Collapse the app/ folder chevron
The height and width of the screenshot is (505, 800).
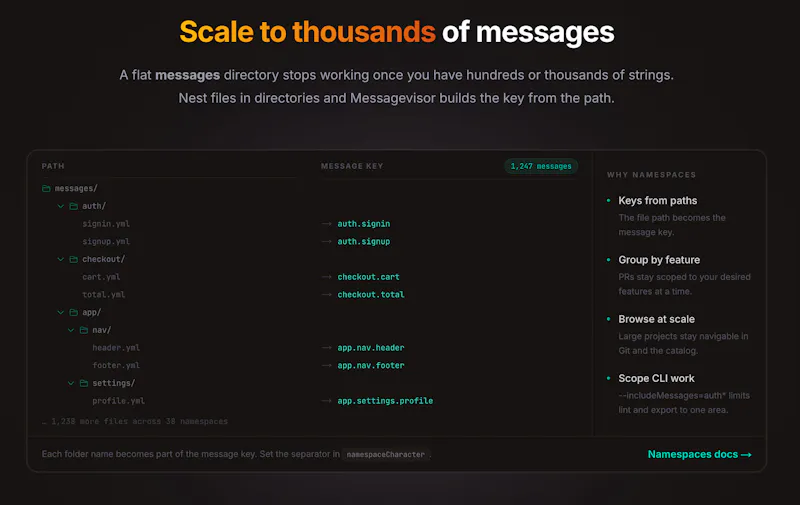tap(61, 312)
